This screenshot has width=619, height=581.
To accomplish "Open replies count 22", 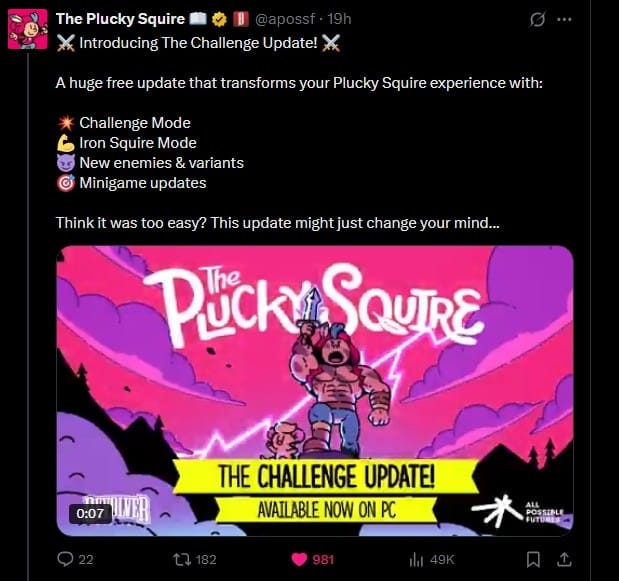I will (x=86, y=559).
